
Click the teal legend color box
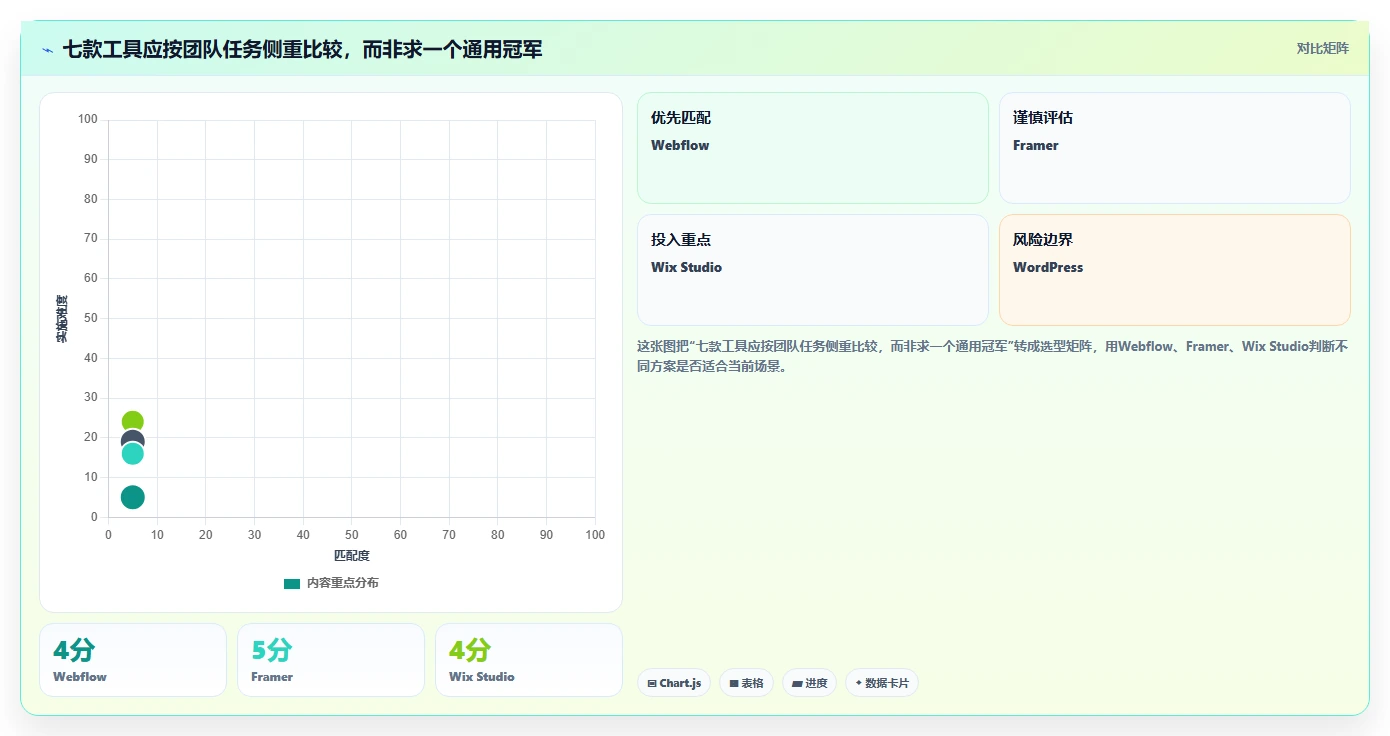[292, 584]
